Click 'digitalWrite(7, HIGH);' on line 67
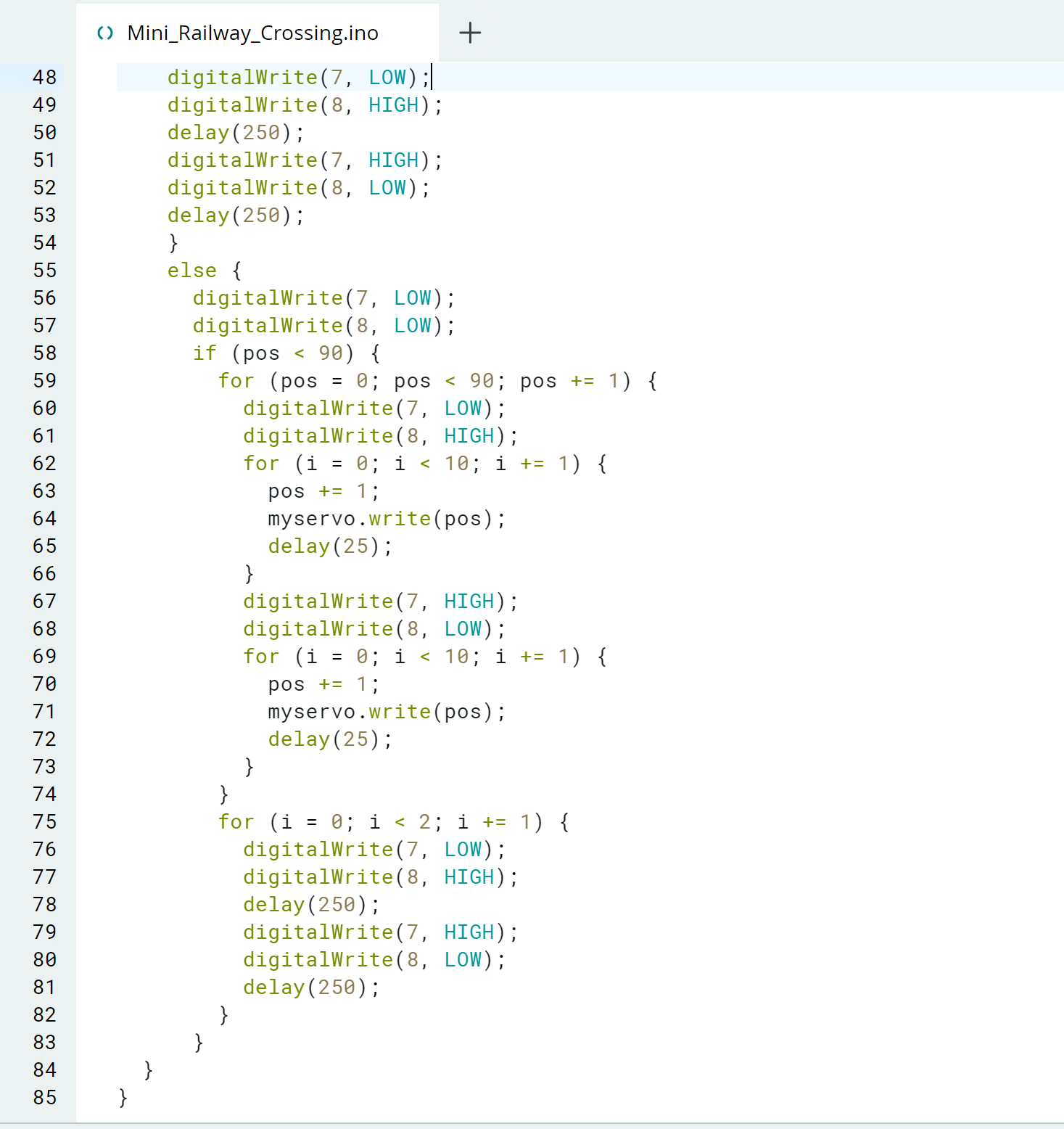Screen dimensions: 1064x1129 click(381, 601)
